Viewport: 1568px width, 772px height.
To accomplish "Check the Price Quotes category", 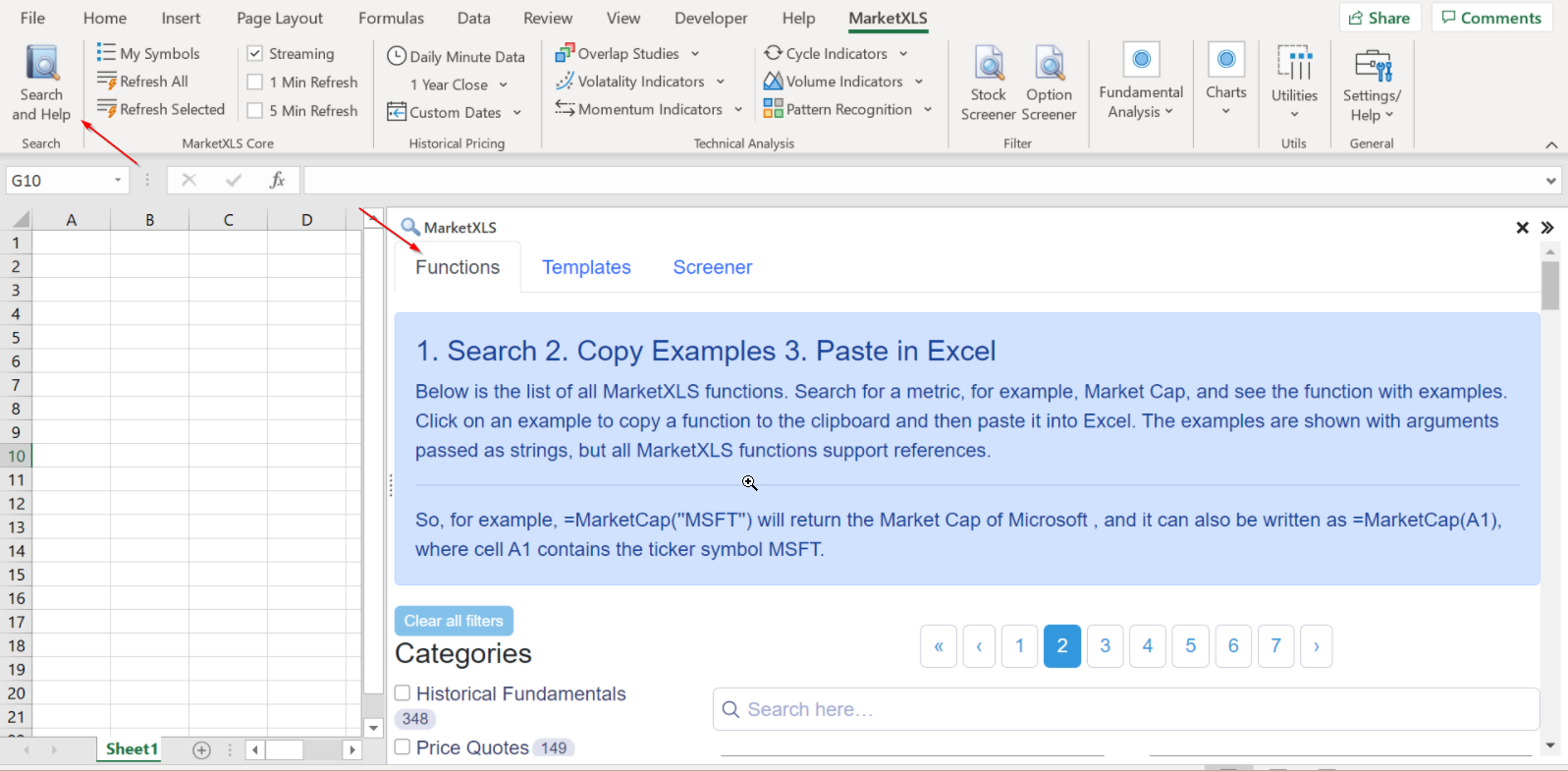I will pos(403,747).
